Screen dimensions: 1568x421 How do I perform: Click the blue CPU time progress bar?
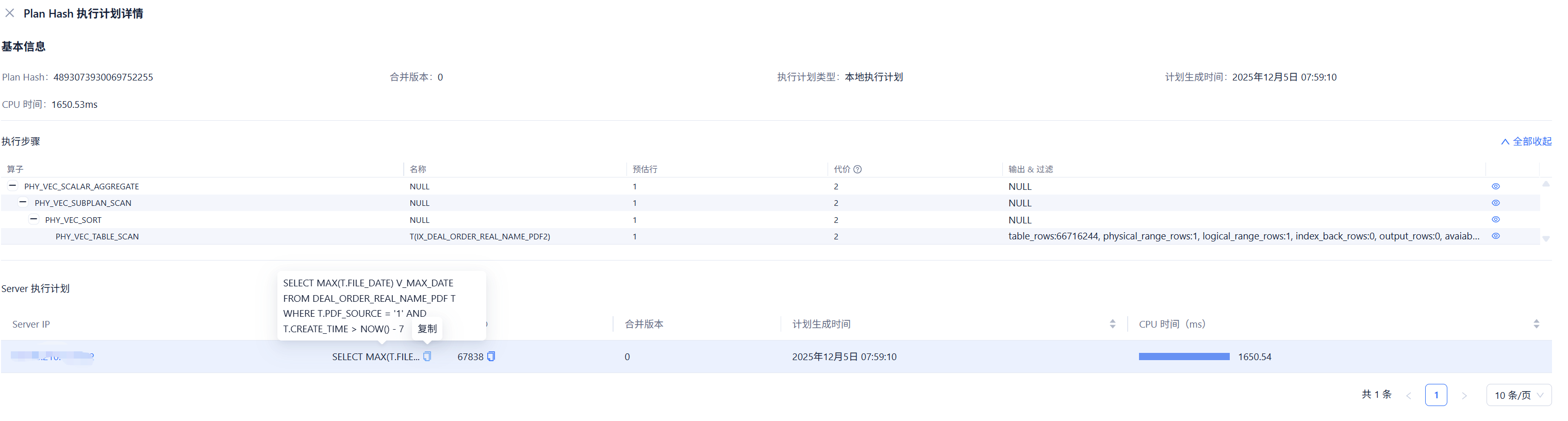pyautogui.click(x=1184, y=357)
